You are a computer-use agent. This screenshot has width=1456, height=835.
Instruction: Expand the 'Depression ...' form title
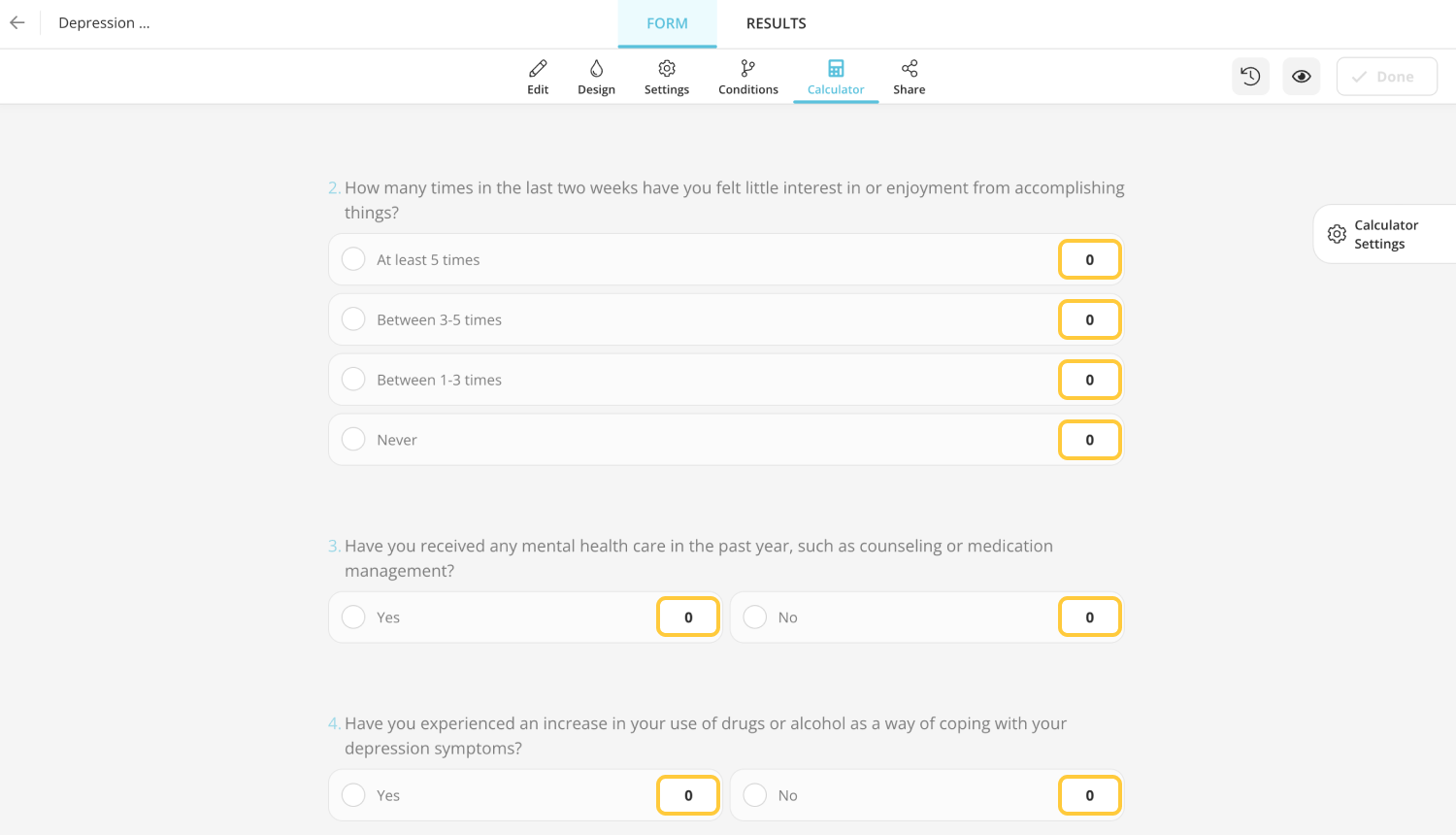104,22
